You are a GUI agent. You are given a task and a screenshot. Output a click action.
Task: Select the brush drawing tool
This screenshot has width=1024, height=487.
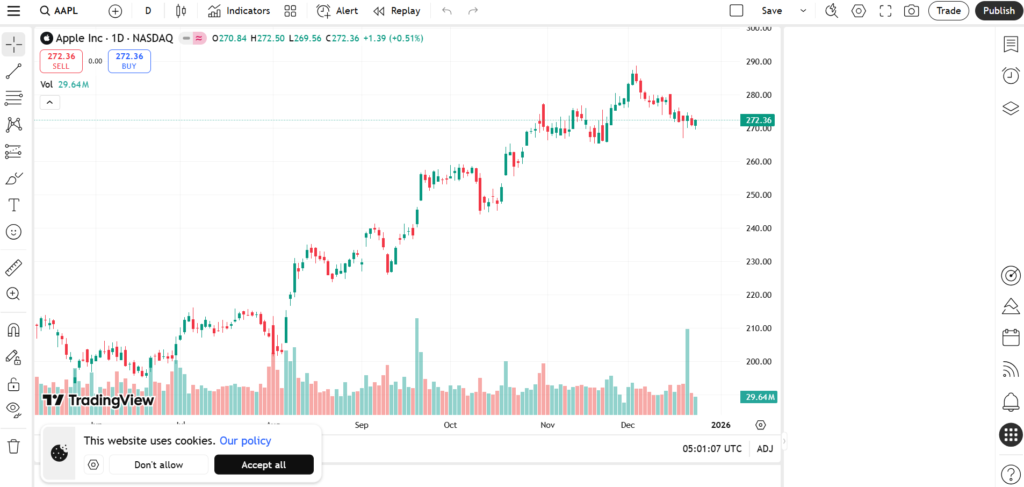coord(14,178)
